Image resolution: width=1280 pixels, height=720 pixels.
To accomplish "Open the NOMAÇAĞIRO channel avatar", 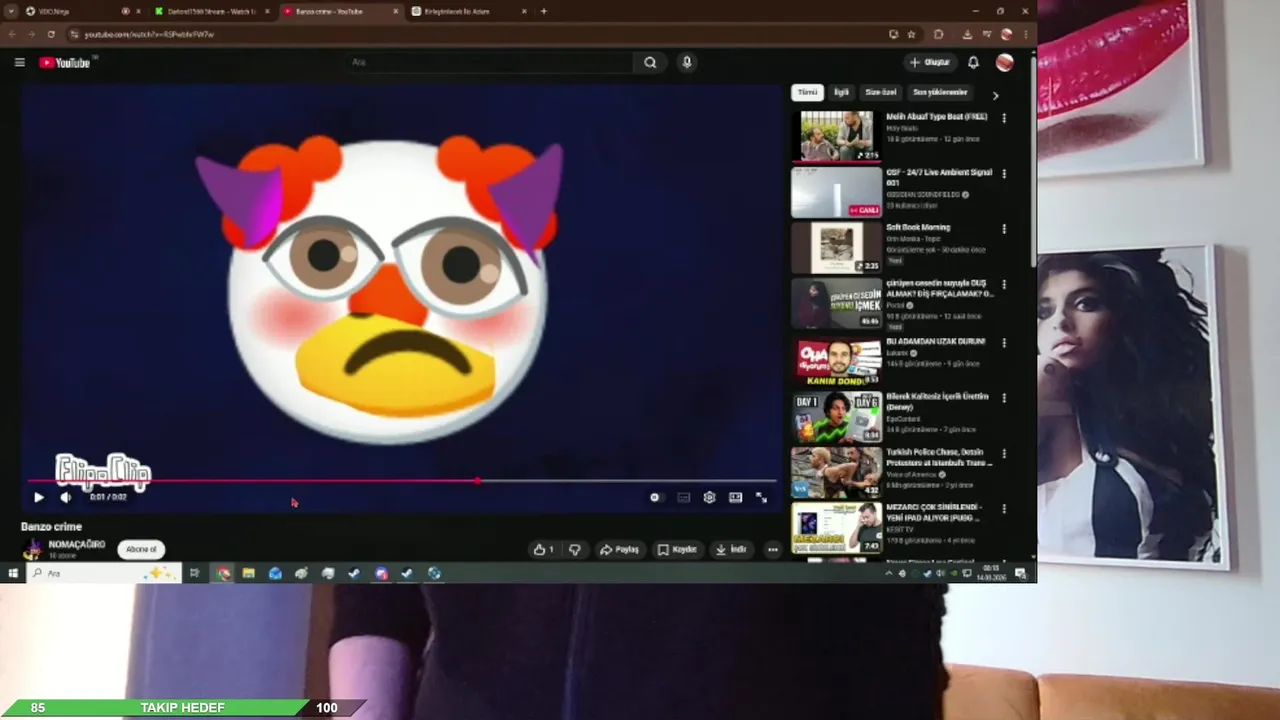I will click(x=33, y=549).
